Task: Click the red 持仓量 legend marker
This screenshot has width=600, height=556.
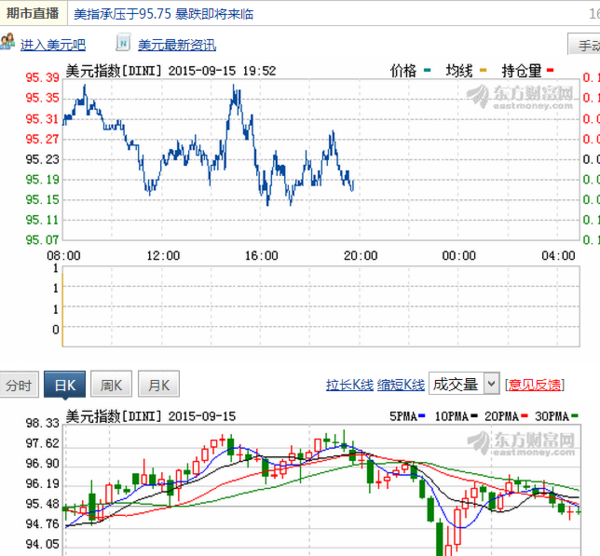Action: (550, 70)
